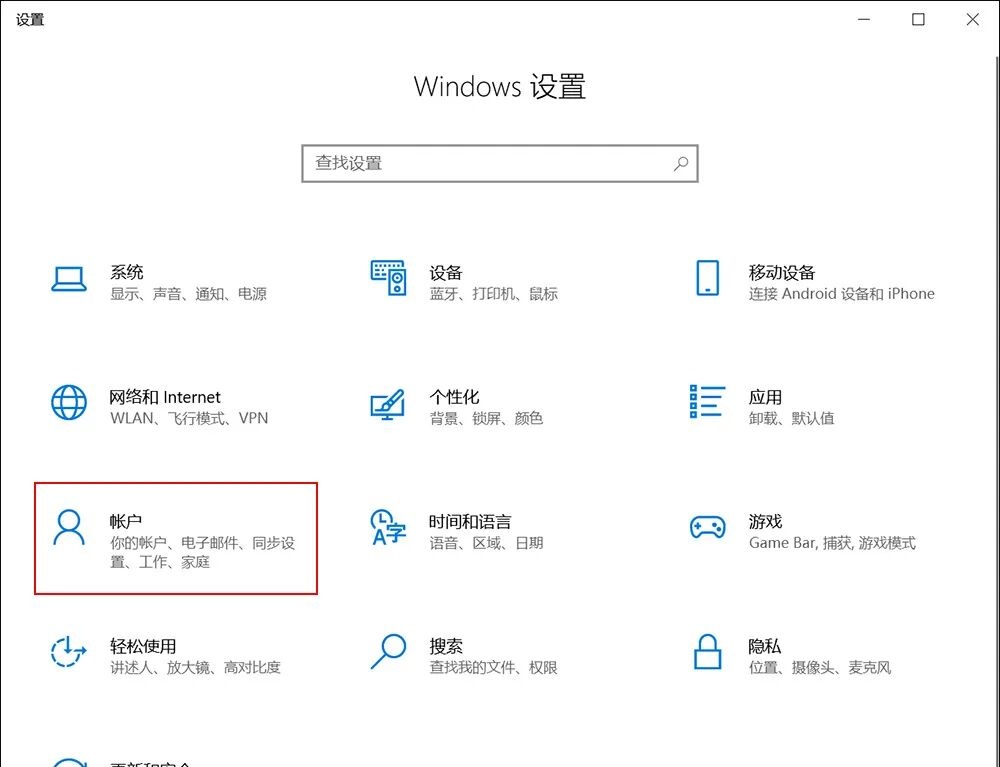Open the 时间和语言 clock-letter icon
The image size is (1000, 767).
coord(388,527)
